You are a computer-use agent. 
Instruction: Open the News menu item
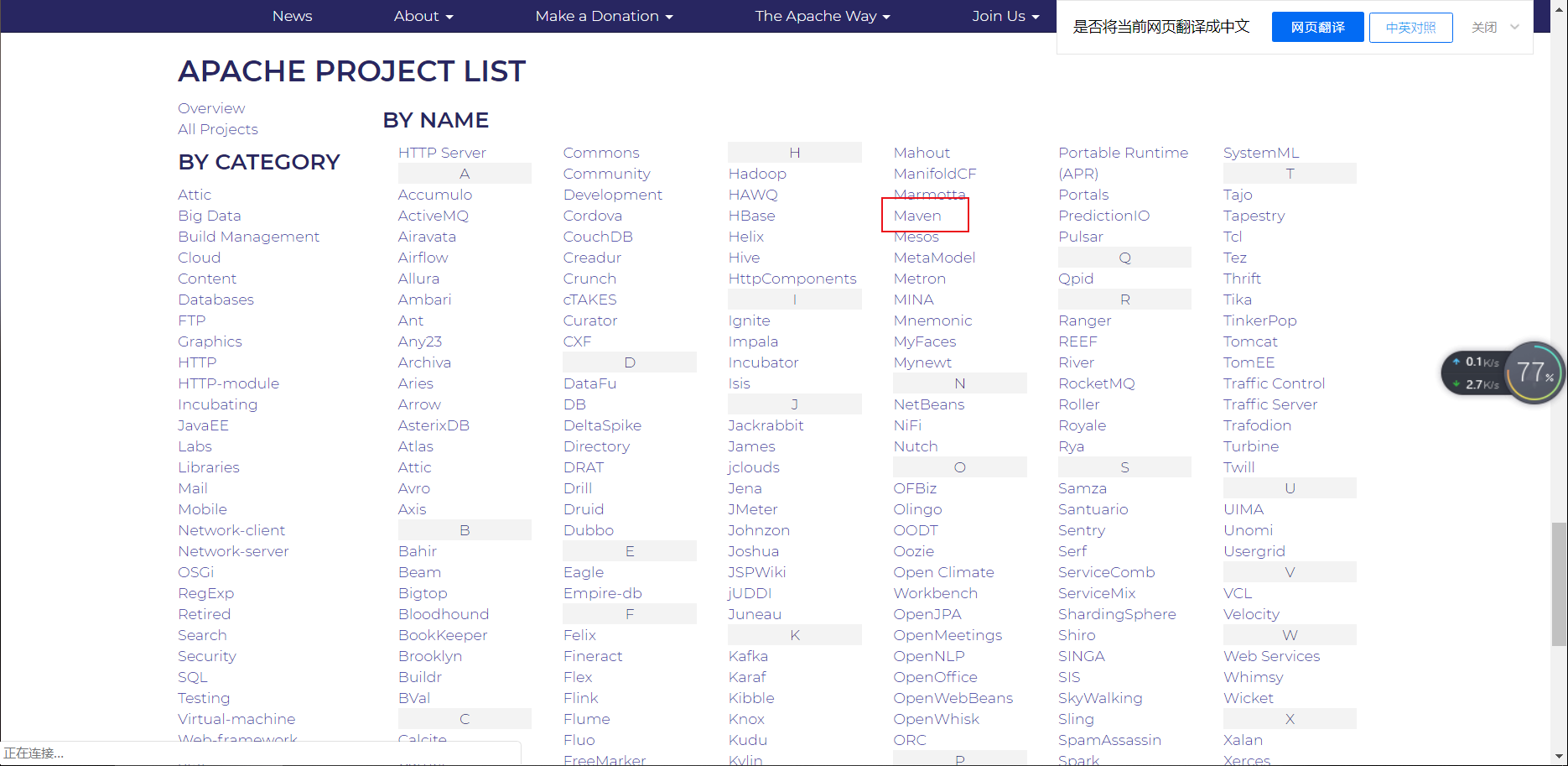point(292,16)
